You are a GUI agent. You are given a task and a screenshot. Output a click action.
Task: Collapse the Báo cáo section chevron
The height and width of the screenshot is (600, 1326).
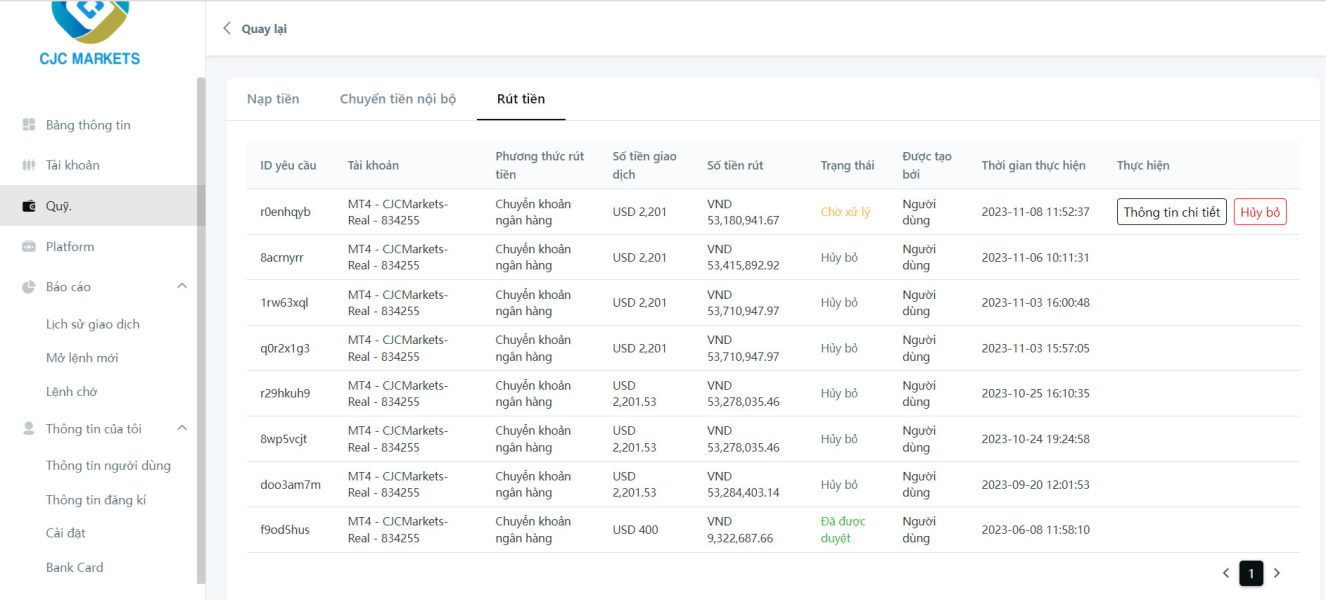coord(182,286)
